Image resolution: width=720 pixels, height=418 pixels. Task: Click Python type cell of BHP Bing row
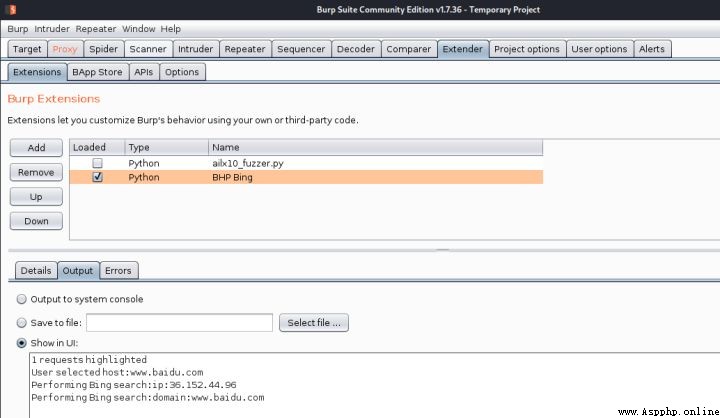(x=144, y=177)
